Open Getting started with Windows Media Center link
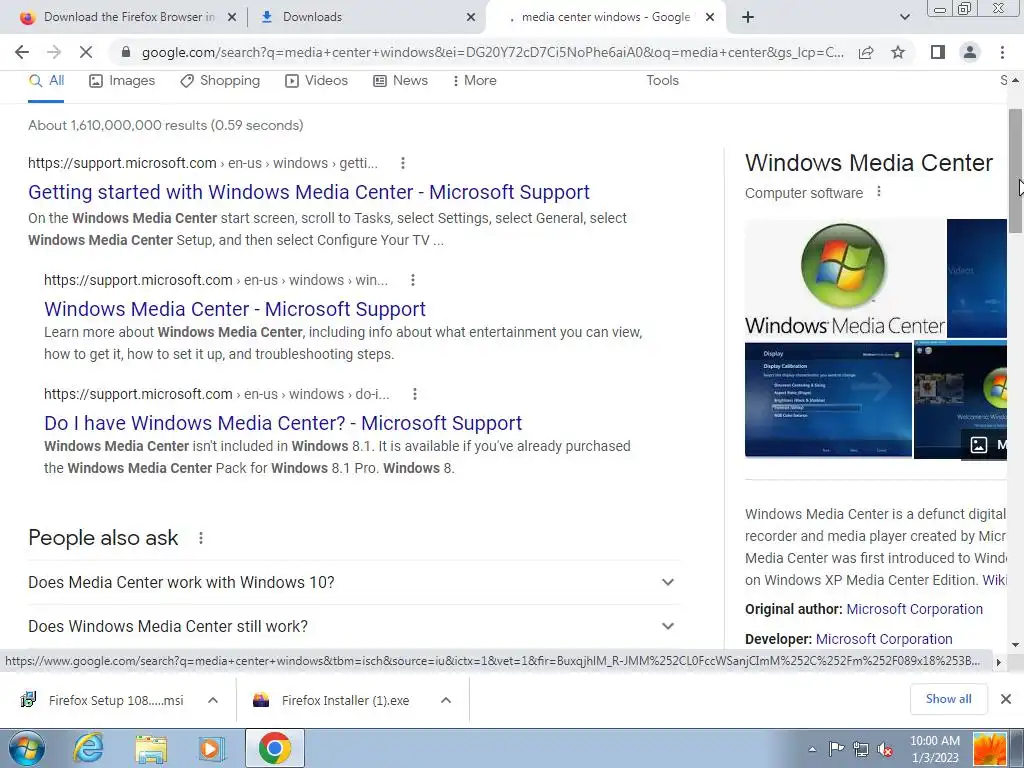The image size is (1024, 768). point(309,192)
